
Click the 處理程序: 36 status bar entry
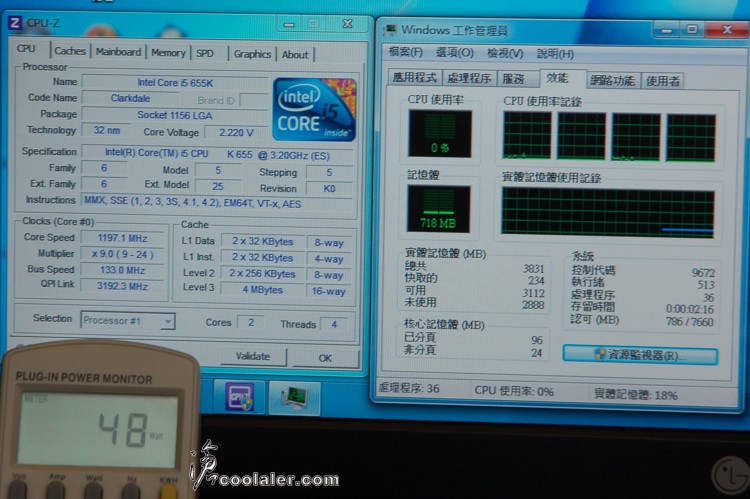tap(409, 388)
